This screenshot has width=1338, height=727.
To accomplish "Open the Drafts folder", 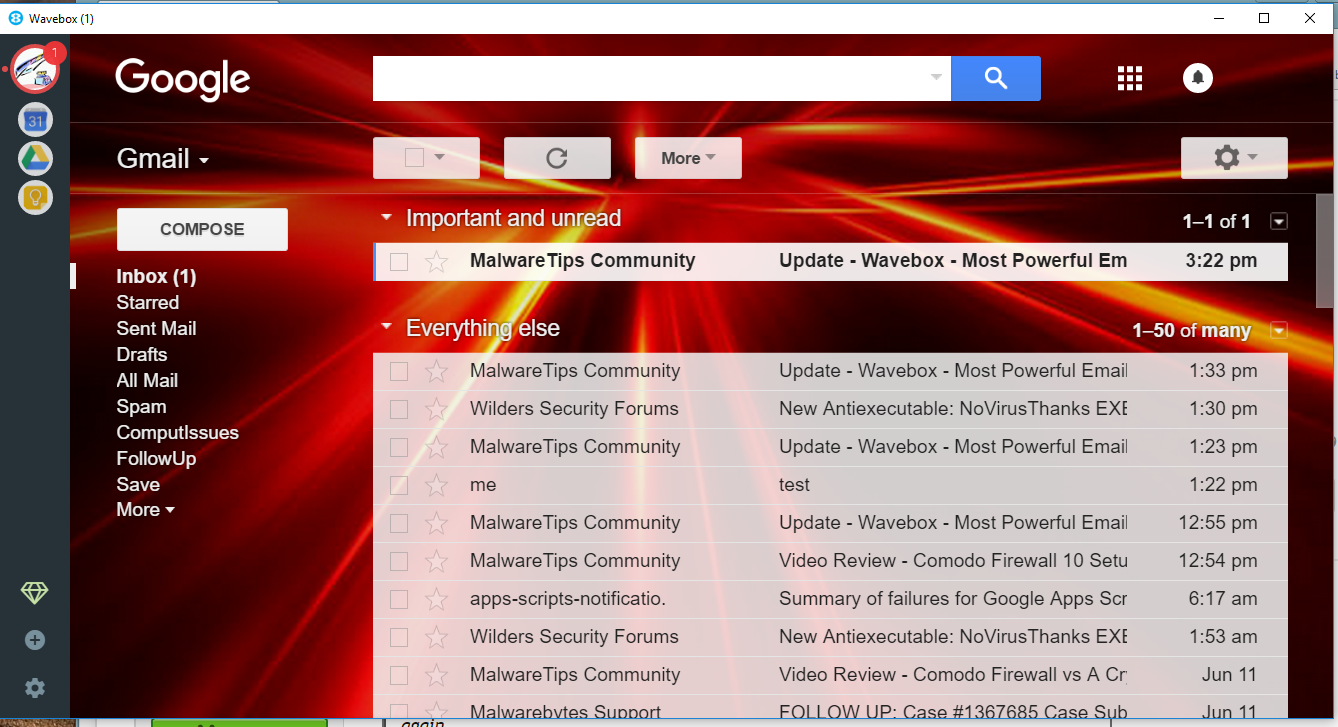I will (x=142, y=355).
